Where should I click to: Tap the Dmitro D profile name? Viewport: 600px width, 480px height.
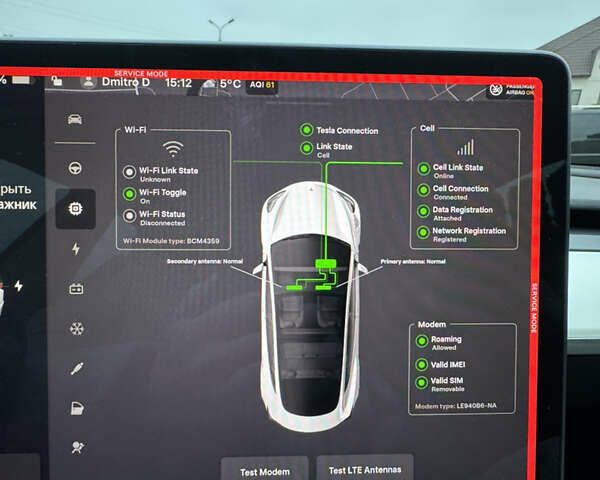(x=126, y=82)
